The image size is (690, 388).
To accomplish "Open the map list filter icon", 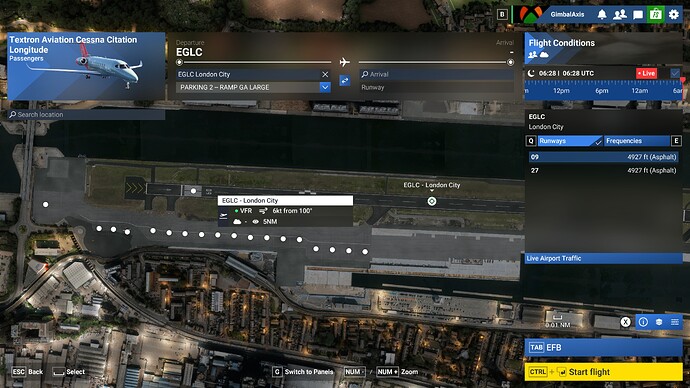I will [x=675, y=322].
